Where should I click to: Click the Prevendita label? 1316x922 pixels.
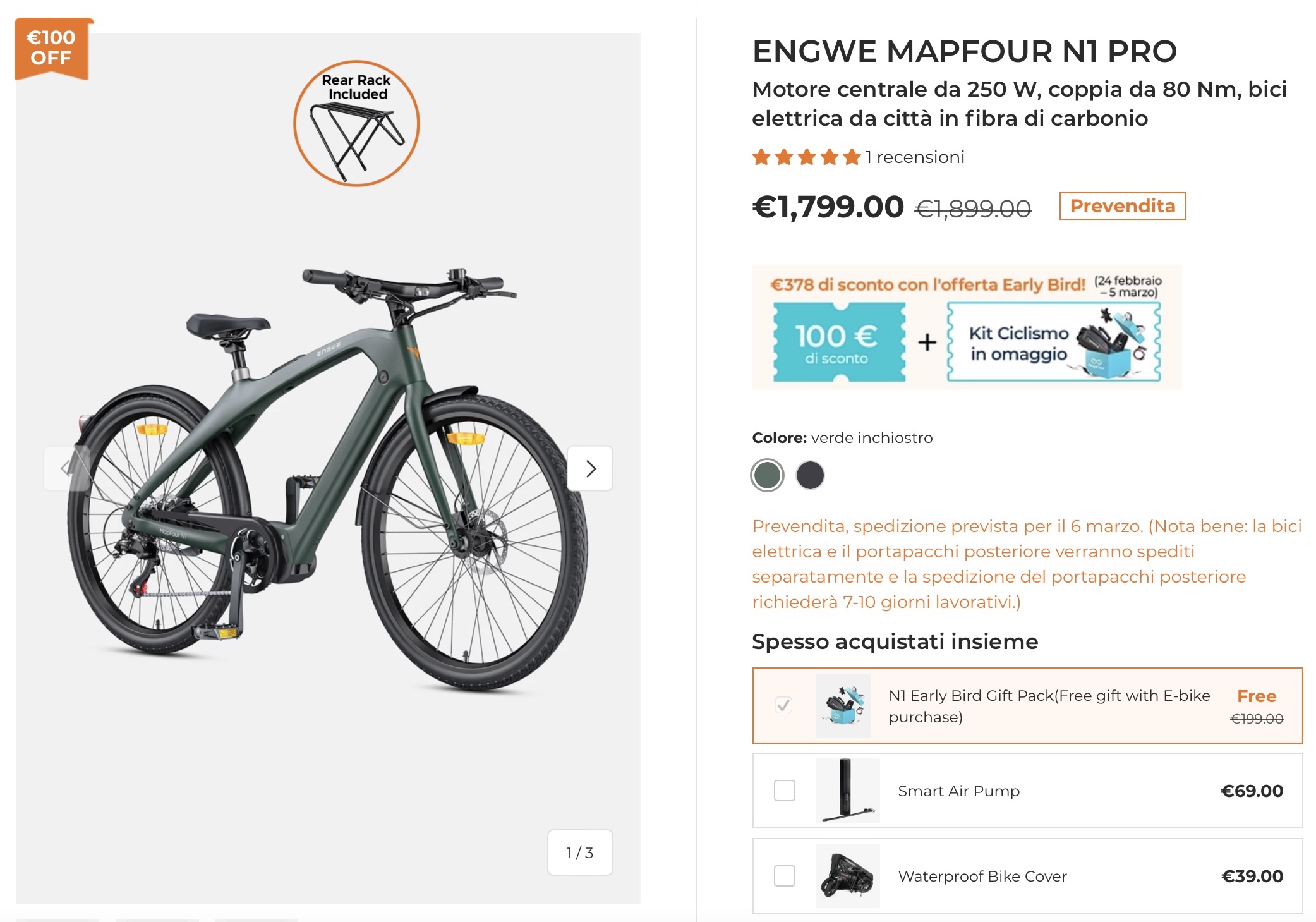(x=1123, y=205)
